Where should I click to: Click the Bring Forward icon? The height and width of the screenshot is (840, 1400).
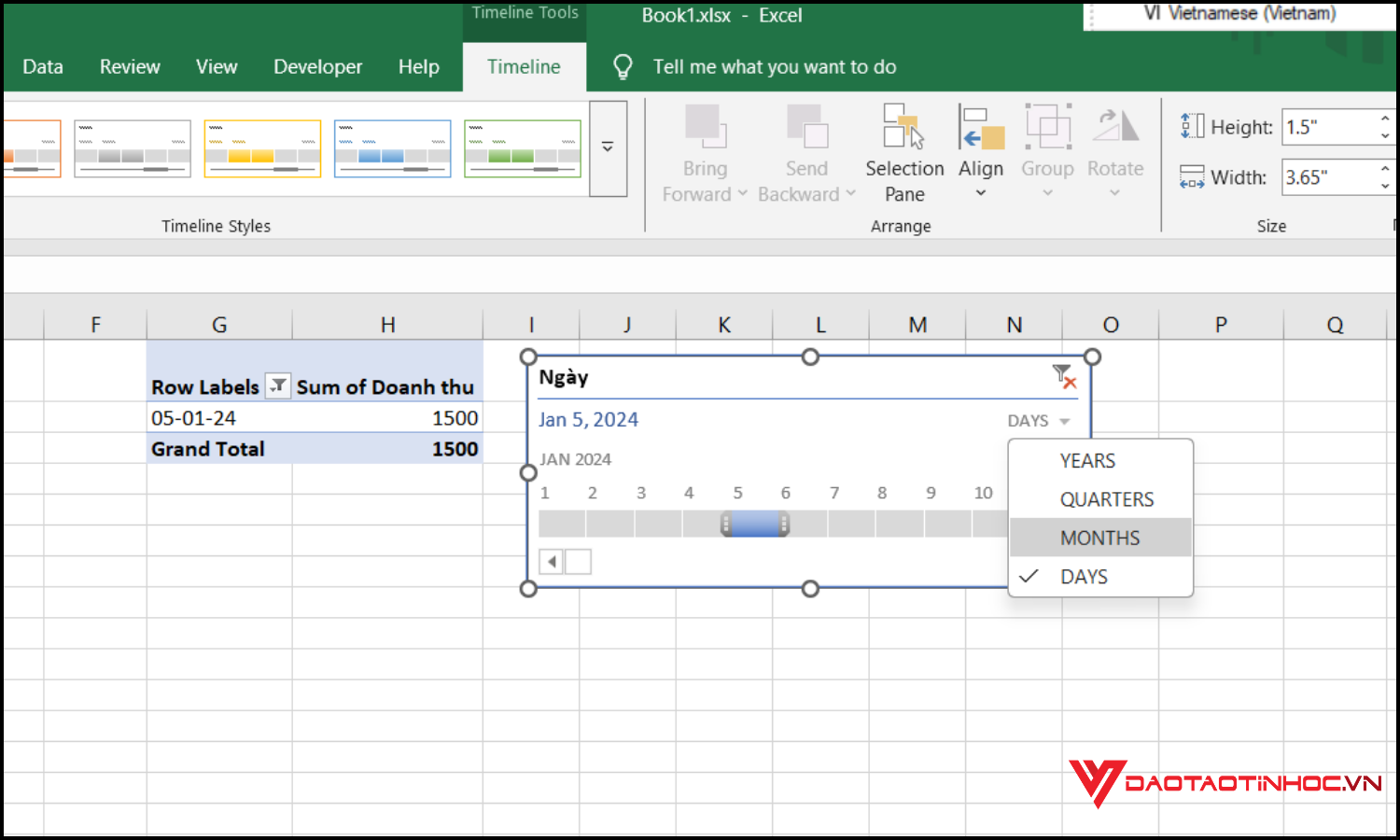pos(705,131)
